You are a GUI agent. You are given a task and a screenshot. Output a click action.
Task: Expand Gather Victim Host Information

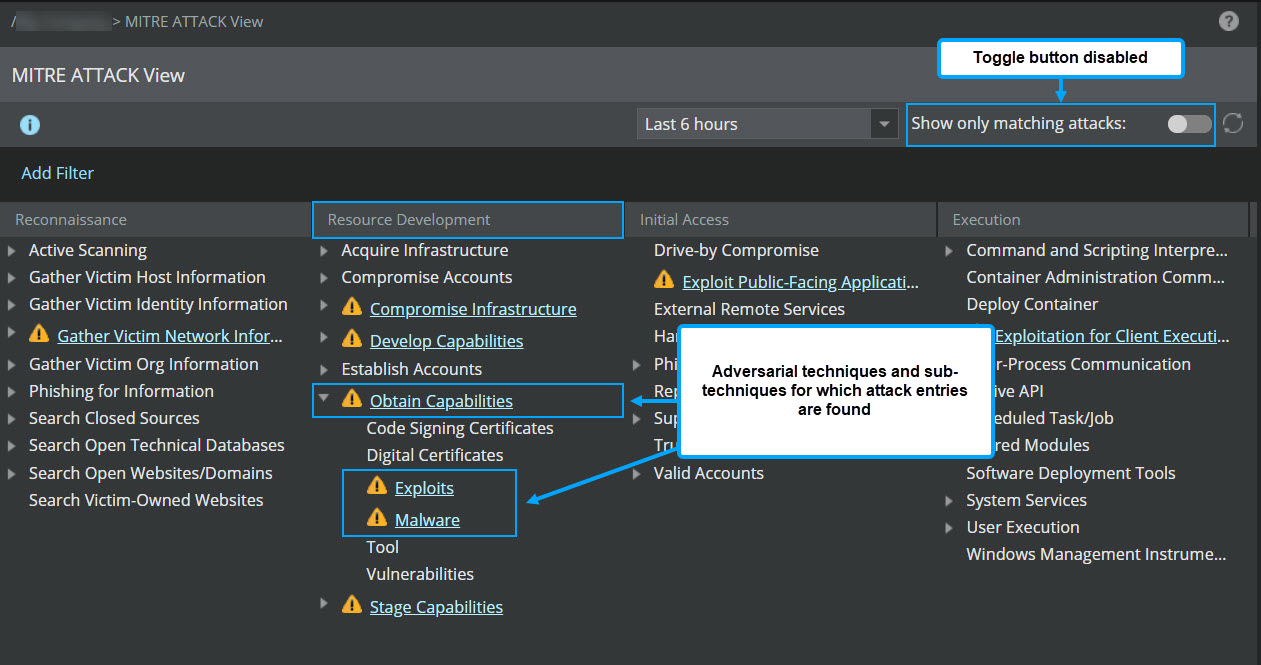click(x=11, y=278)
